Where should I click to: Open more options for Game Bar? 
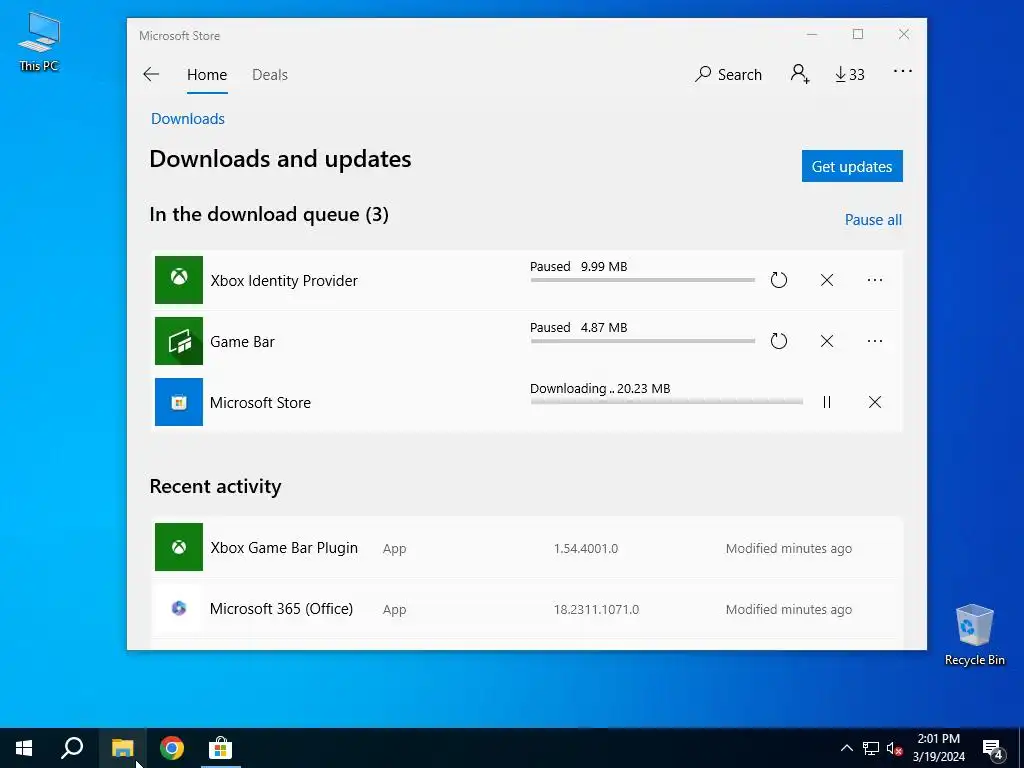click(875, 341)
